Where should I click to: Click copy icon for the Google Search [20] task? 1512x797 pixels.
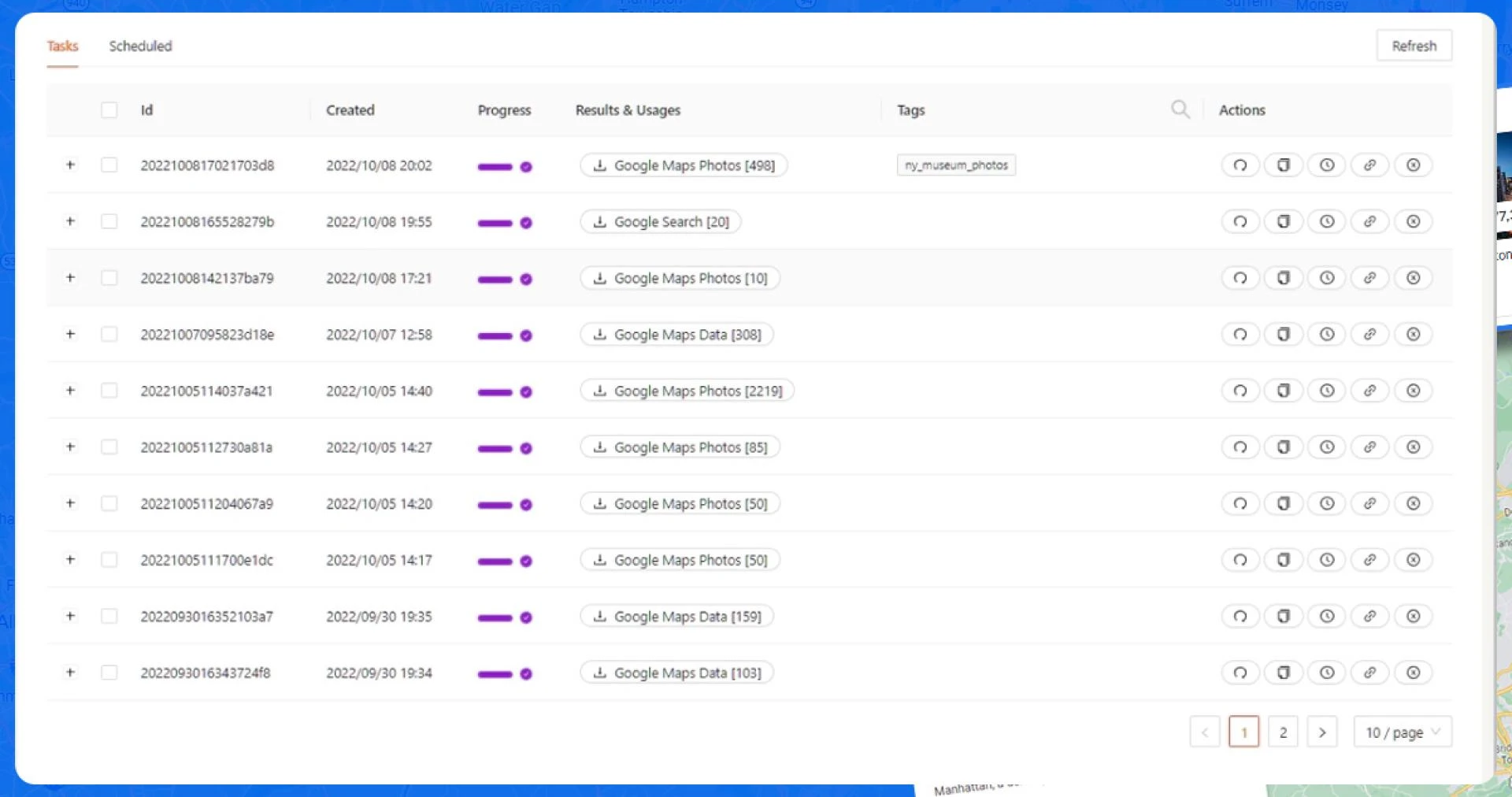1283,222
